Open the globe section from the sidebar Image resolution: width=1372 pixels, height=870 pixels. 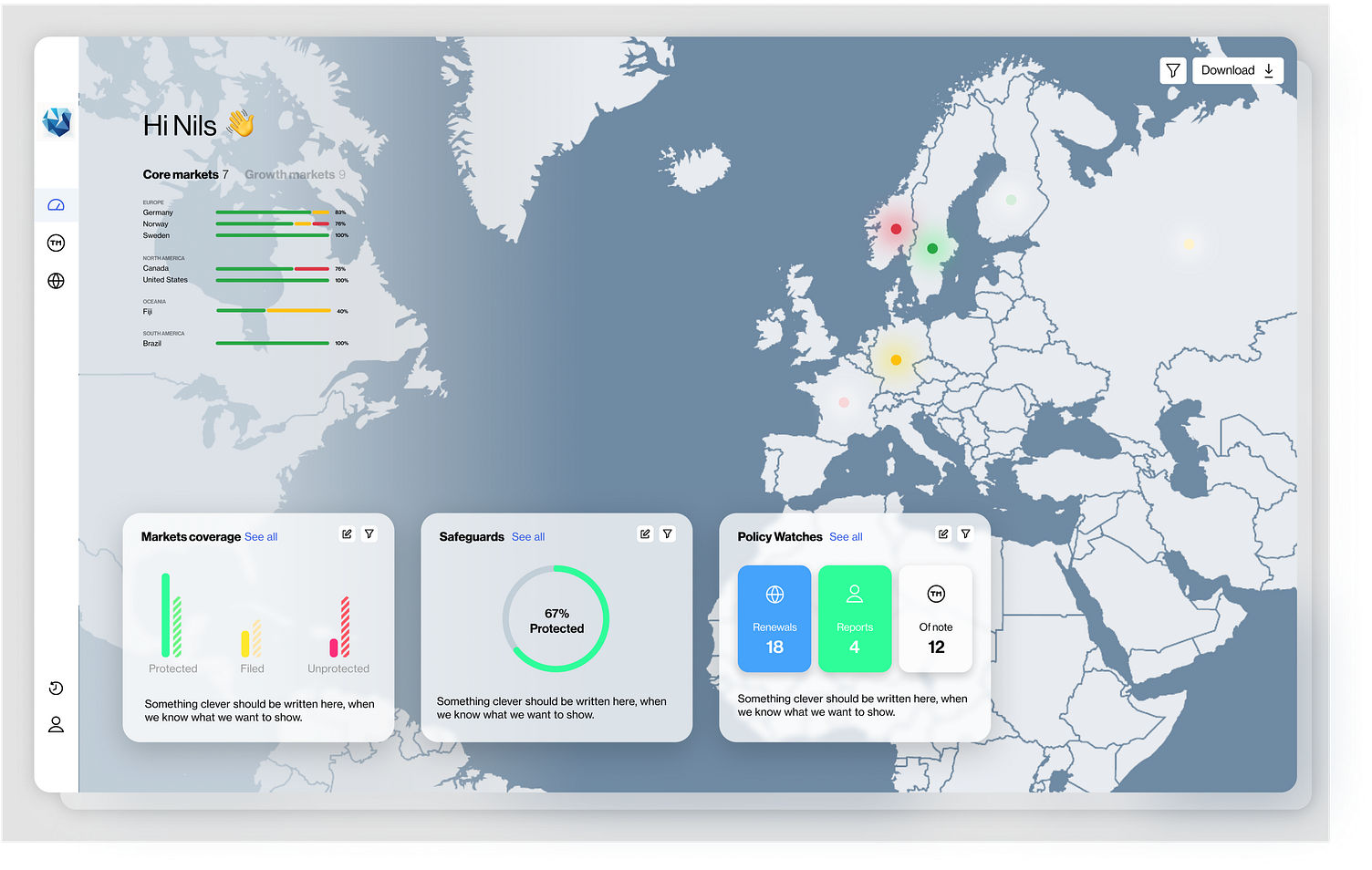pos(56,281)
